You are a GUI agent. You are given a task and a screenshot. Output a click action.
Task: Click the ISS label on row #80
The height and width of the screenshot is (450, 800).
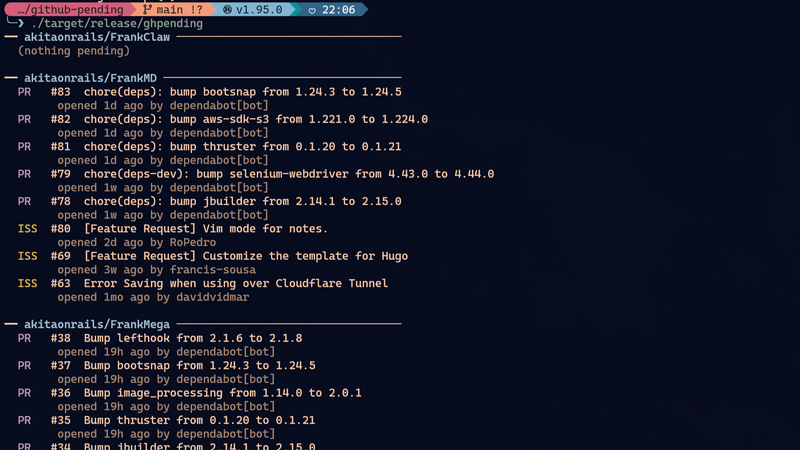pyautogui.click(x=28, y=229)
